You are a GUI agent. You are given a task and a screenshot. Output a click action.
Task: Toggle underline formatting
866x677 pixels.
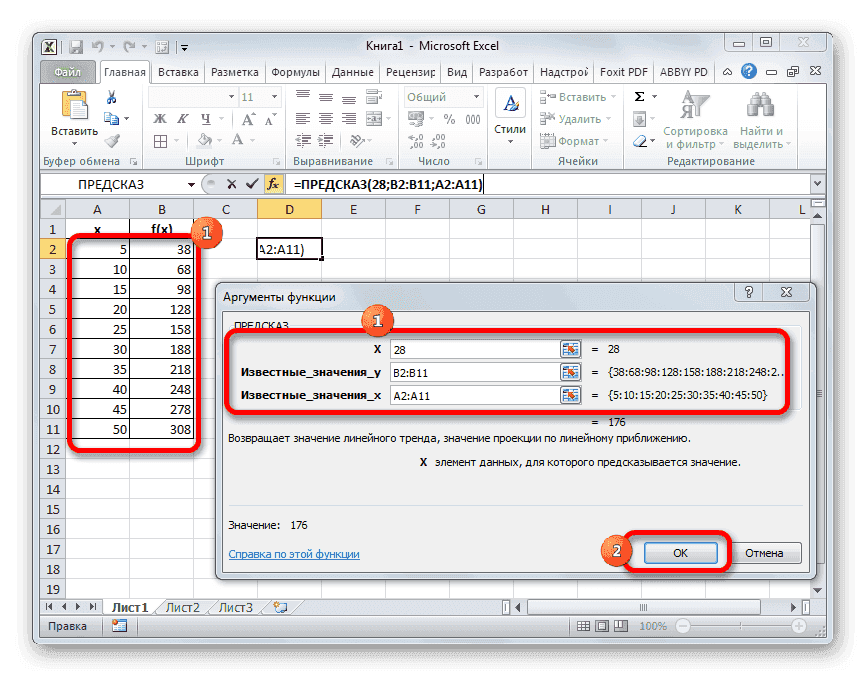[205, 118]
